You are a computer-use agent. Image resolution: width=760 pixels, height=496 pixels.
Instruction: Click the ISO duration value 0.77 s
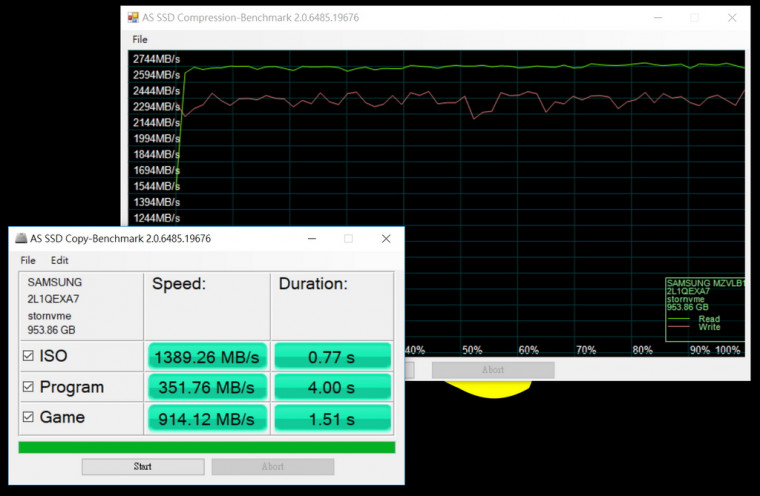point(331,356)
